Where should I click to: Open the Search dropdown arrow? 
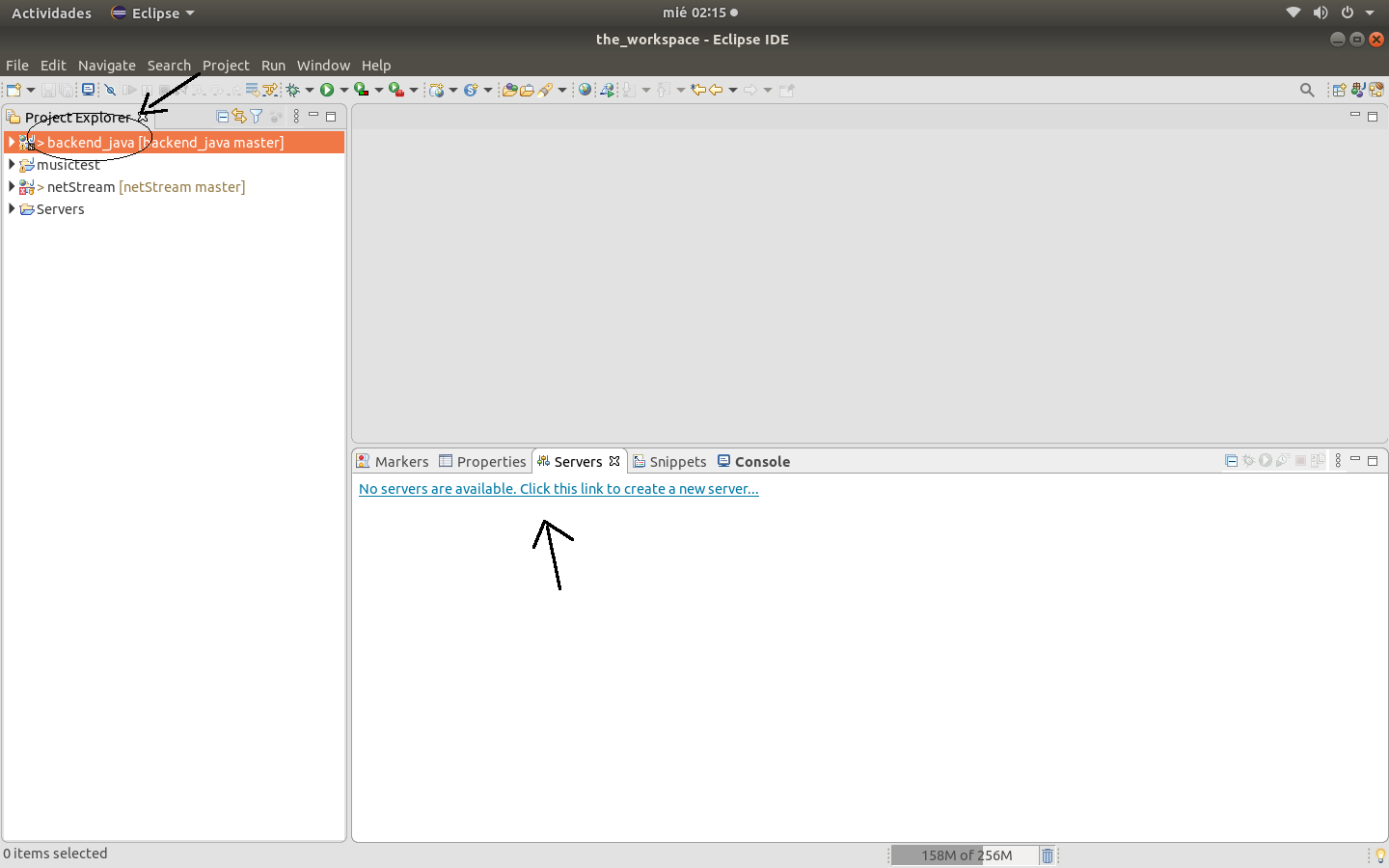pyautogui.click(x=562, y=90)
